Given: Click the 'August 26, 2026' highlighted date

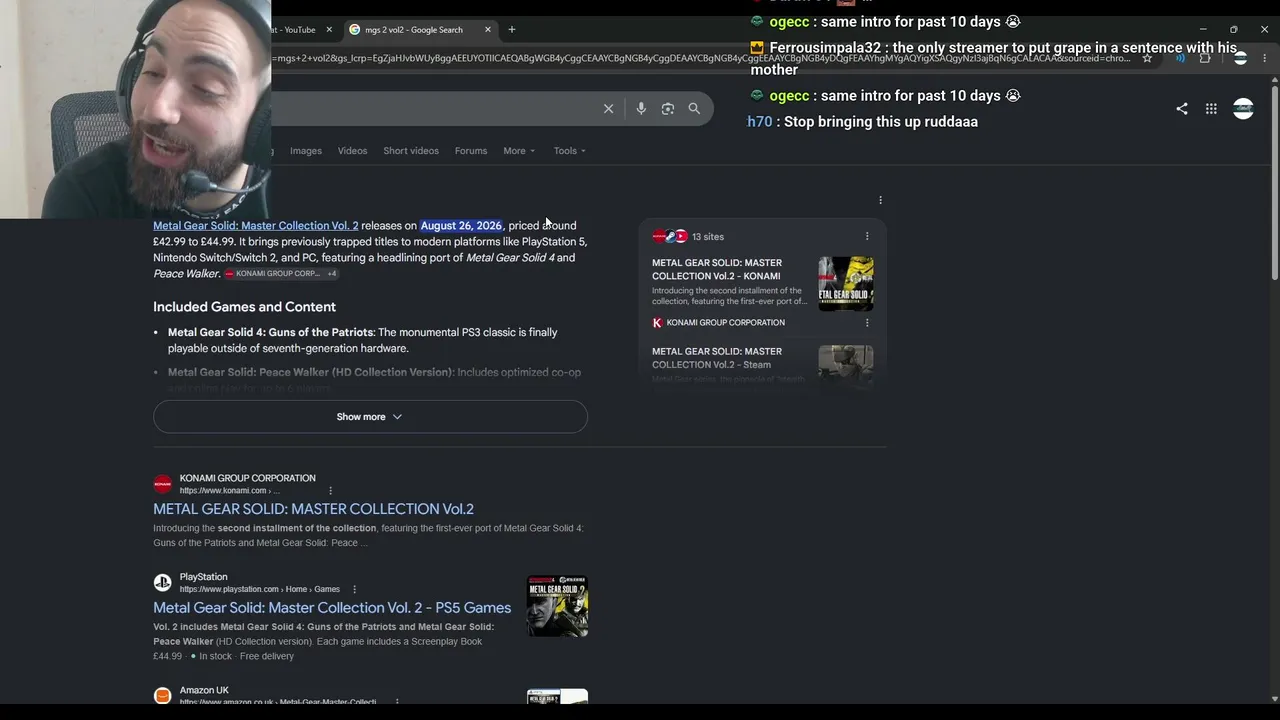Looking at the screenshot, I should pyautogui.click(x=461, y=226).
